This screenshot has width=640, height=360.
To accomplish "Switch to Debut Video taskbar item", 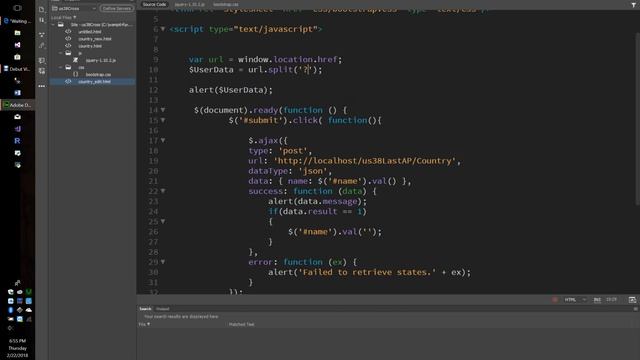I will [17, 69].
